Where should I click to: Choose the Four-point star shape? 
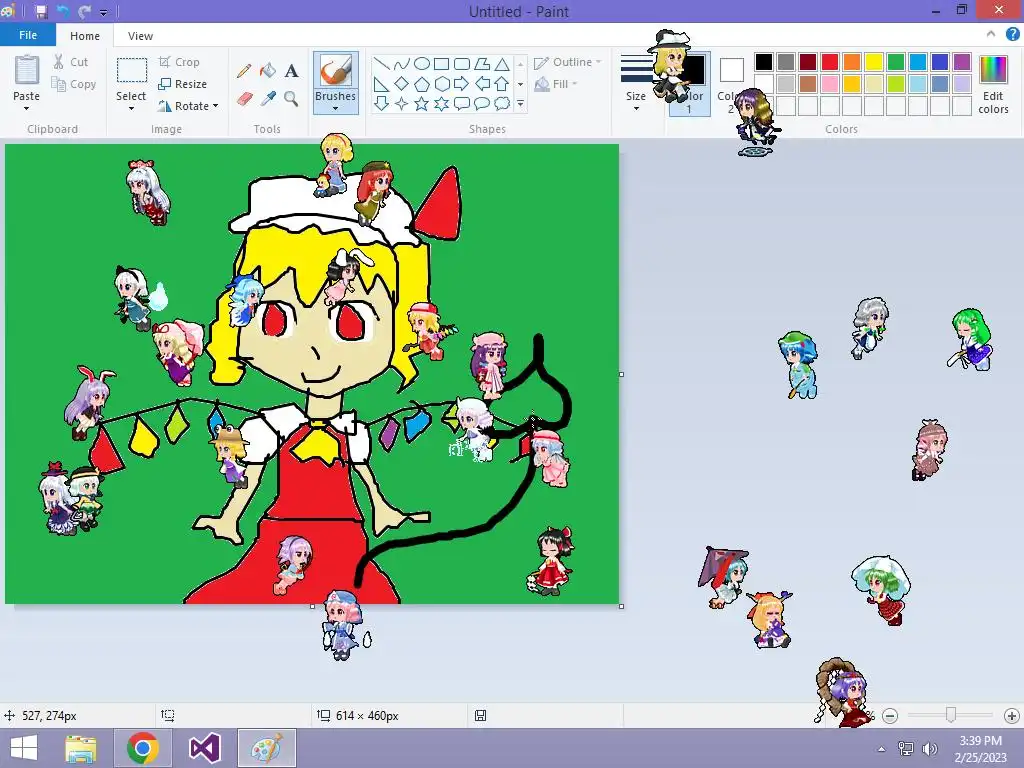click(x=402, y=103)
